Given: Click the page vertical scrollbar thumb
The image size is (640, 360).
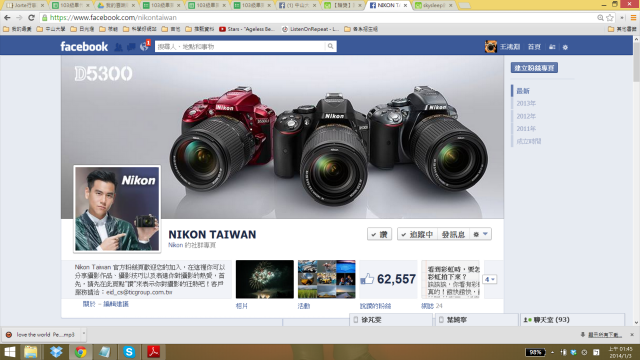Looking at the screenshot, I should (636, 61).
